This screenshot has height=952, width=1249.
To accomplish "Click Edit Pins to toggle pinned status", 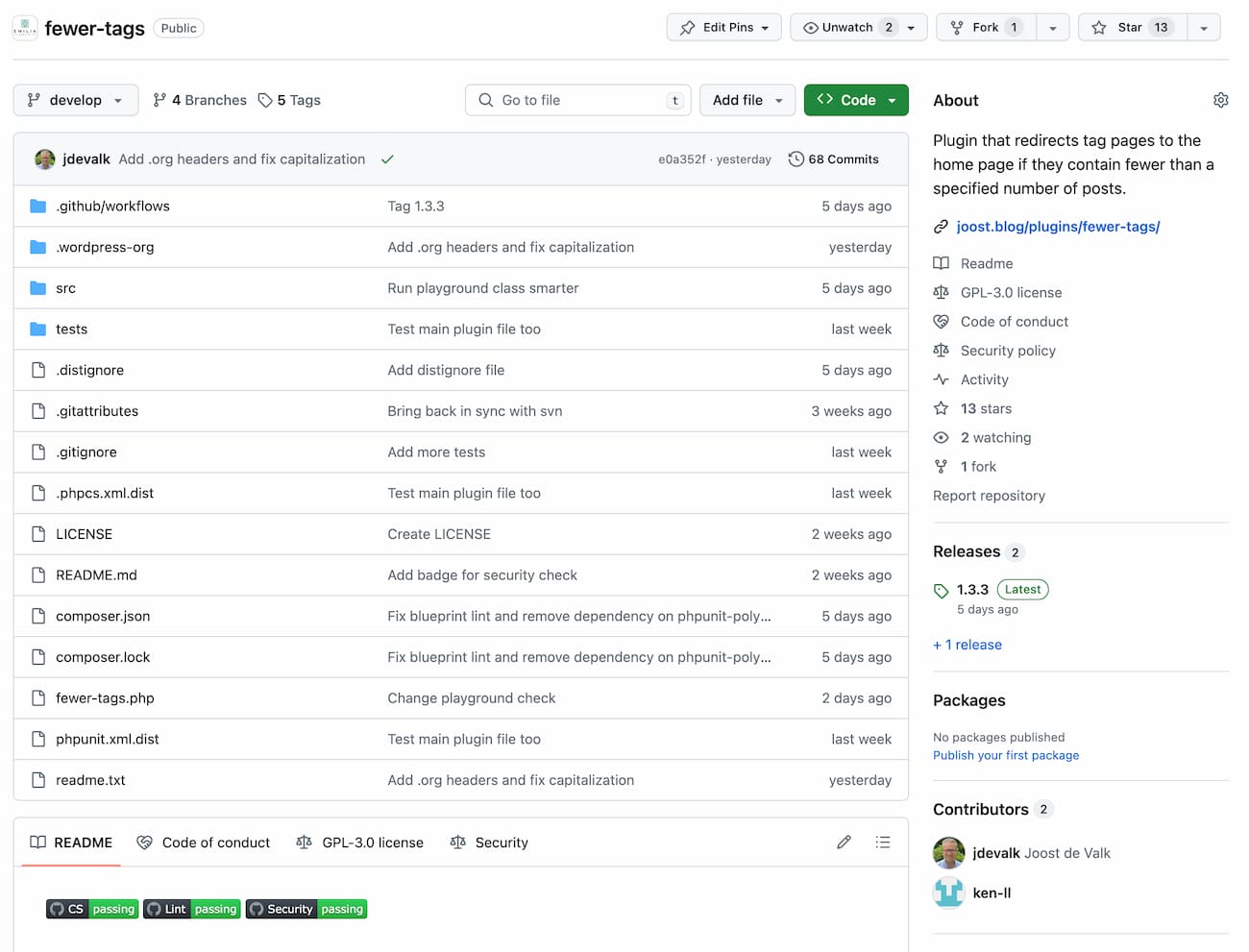I will click(723, 27).
